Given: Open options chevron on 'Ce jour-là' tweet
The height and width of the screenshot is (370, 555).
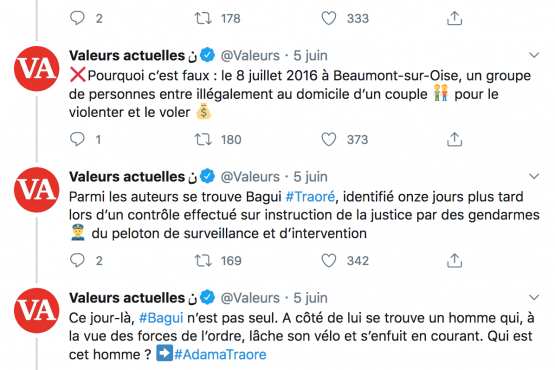Looking at the screenshot, I should pyautogui.click(x=534, y=297).
